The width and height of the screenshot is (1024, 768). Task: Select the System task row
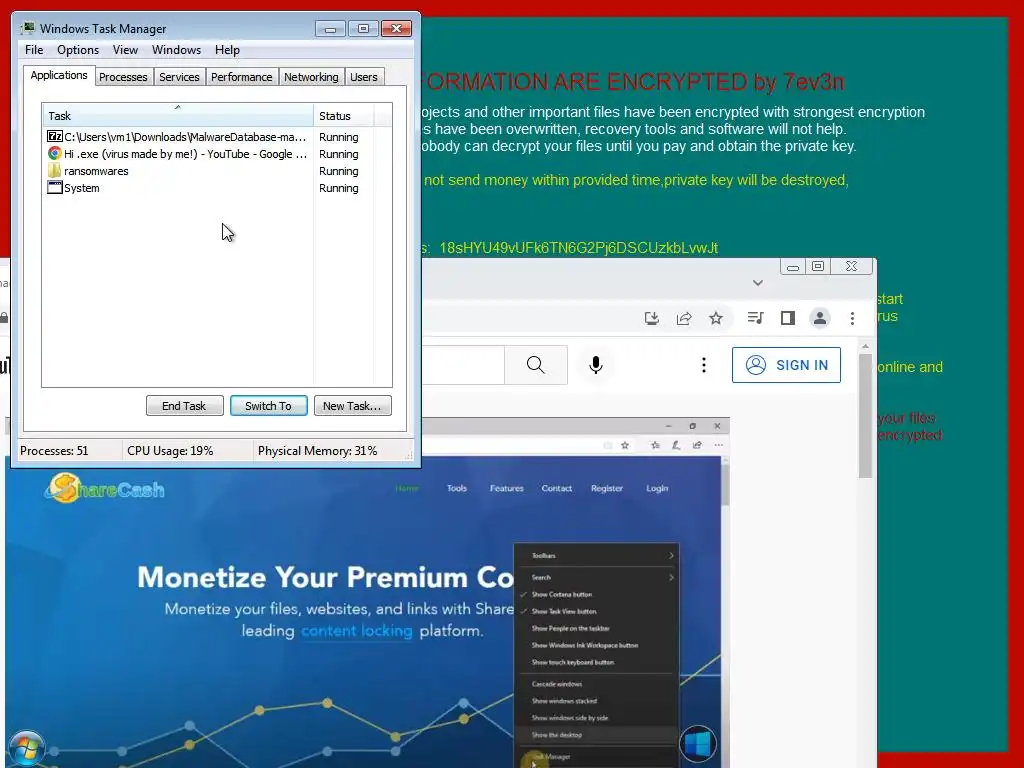[208, 188]
